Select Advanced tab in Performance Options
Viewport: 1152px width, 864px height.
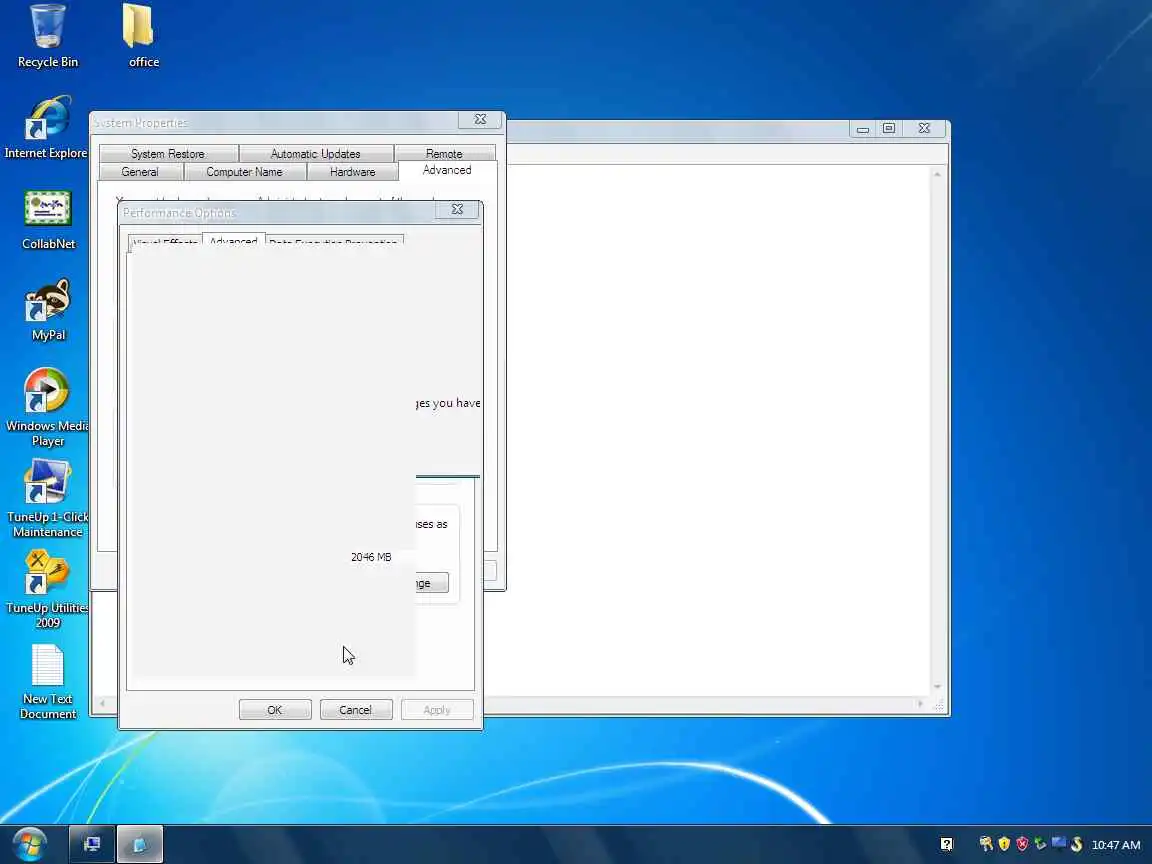pyautogui.click(x=233, y=240)
